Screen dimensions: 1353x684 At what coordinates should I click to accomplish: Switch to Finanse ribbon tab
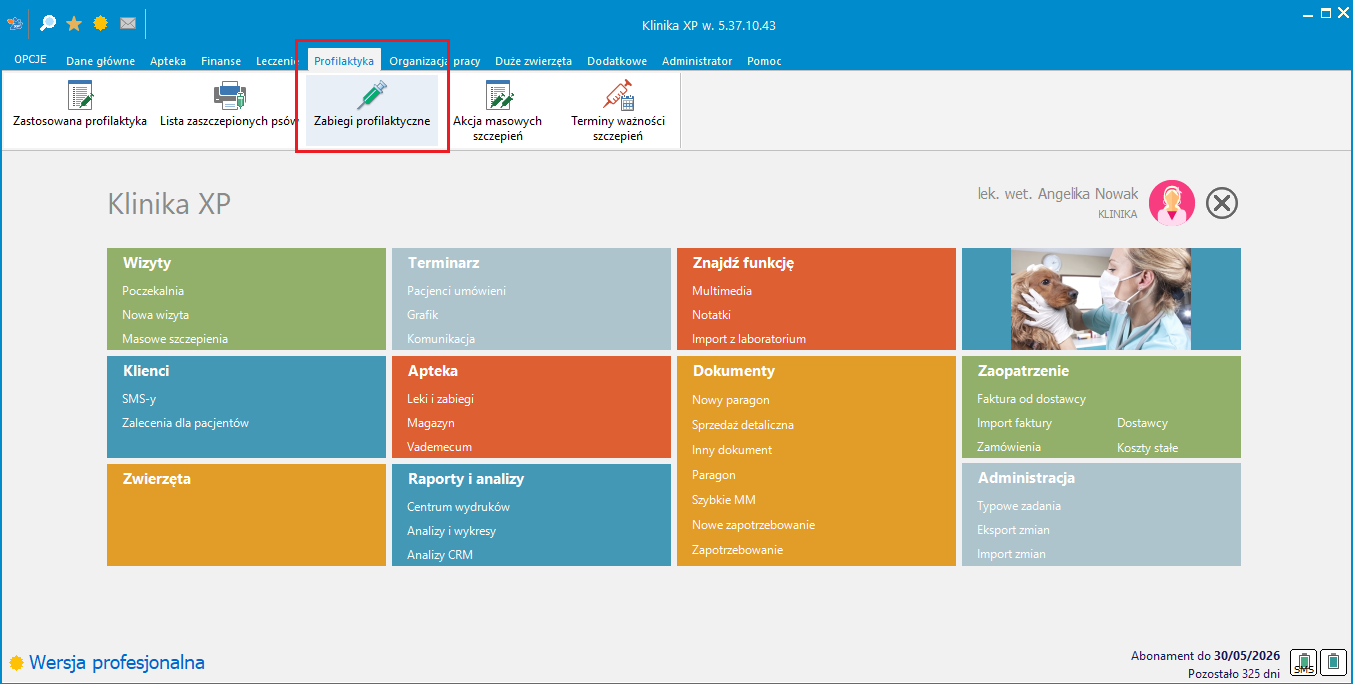pyautogui.click(x=221, y=61)
